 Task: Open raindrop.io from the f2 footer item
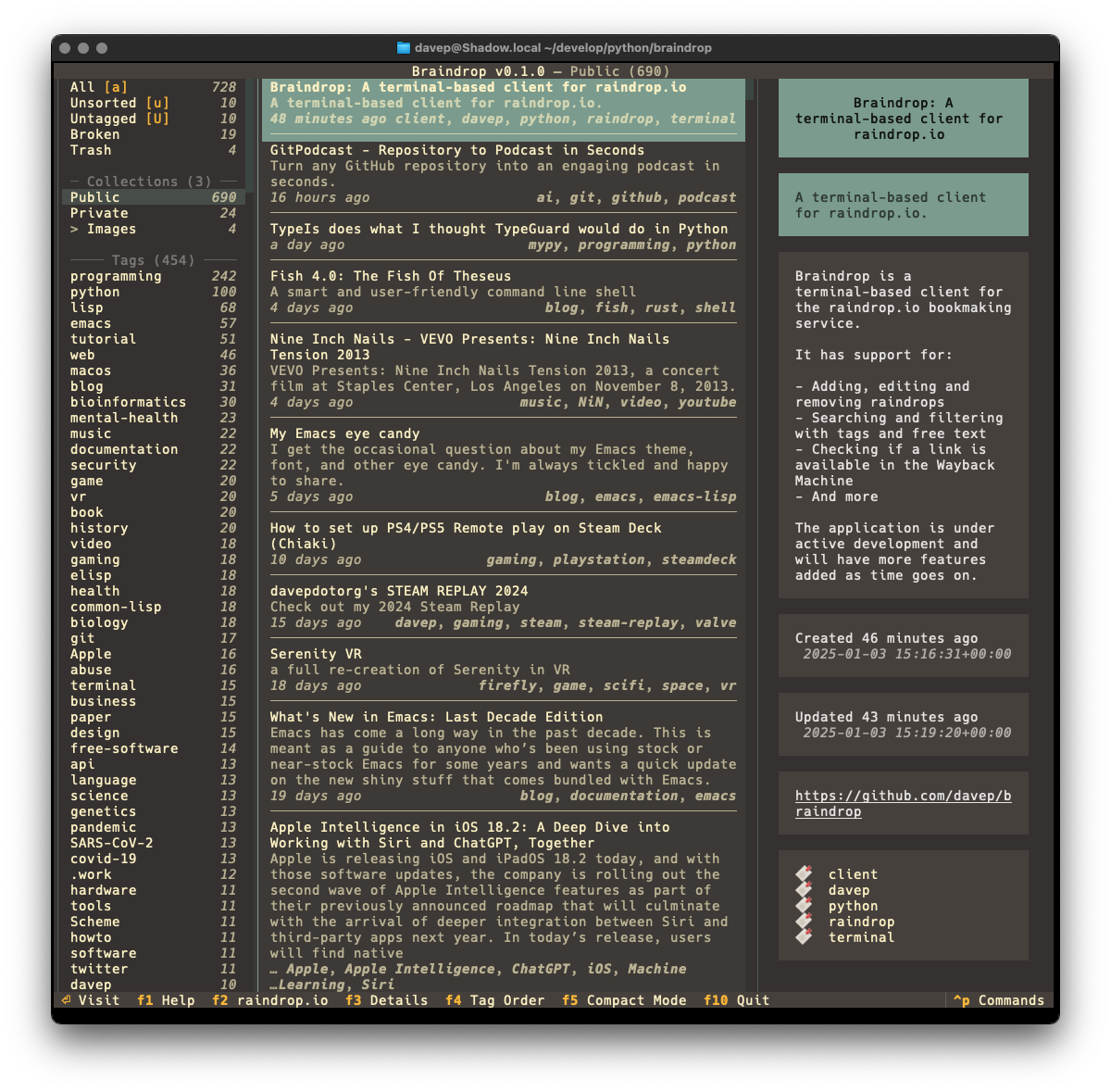pos(269,1000)
